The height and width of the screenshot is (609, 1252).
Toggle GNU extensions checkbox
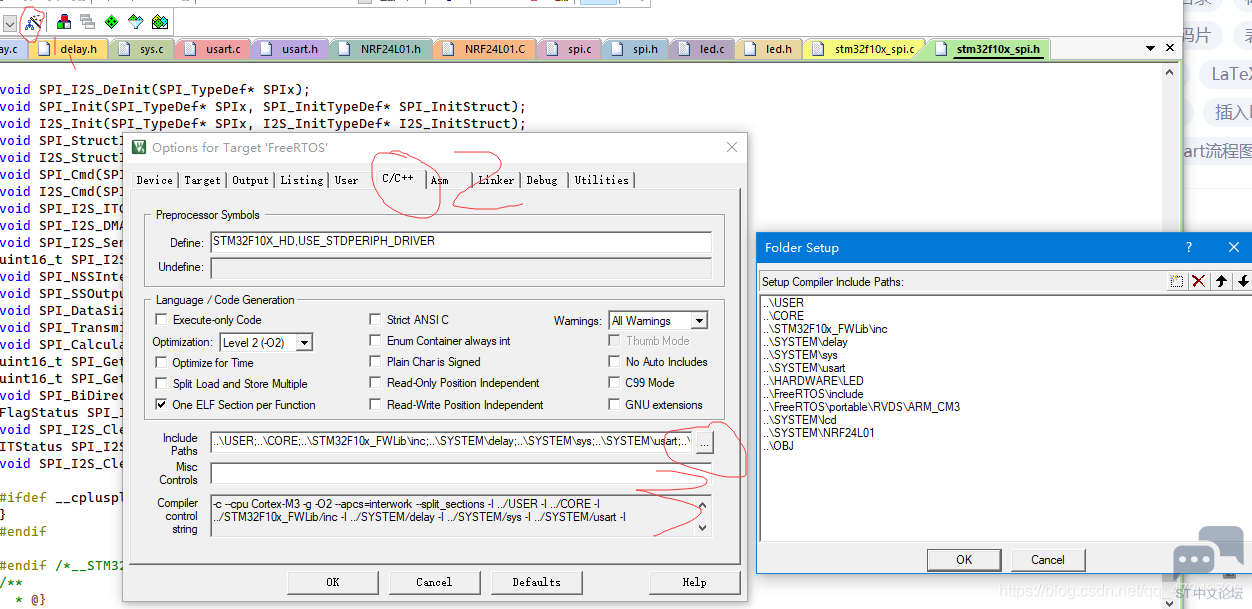click(x=615, y=405)
